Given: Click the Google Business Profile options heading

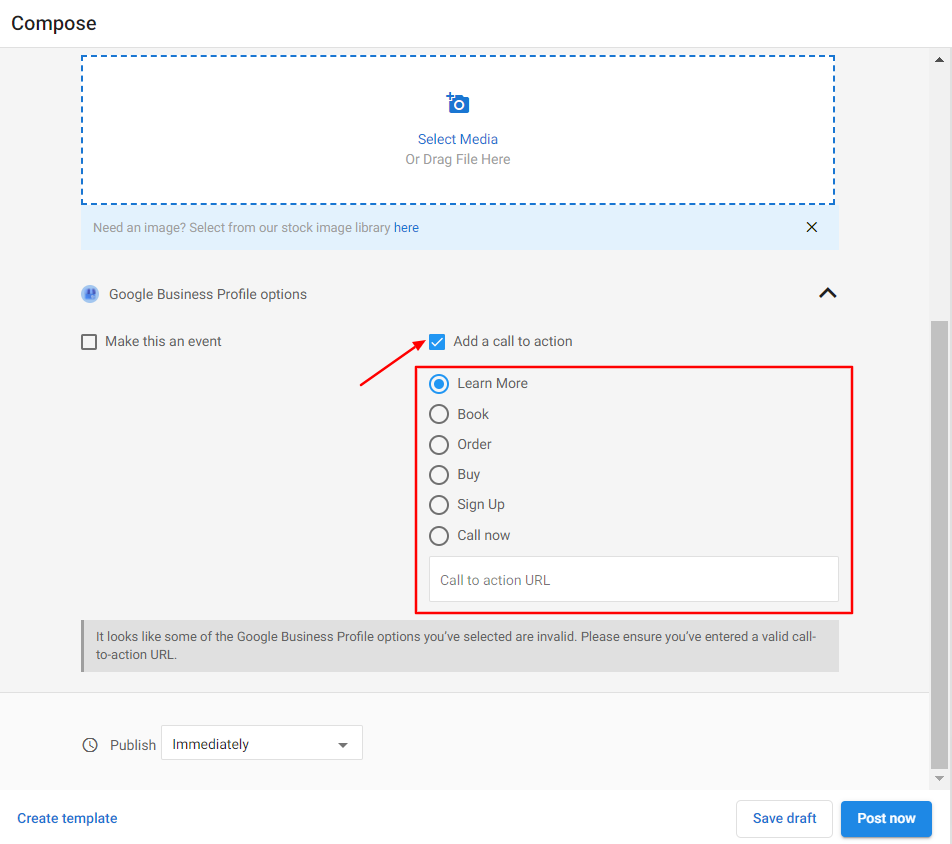Looking at the screenshot, I should coord(208,294).
